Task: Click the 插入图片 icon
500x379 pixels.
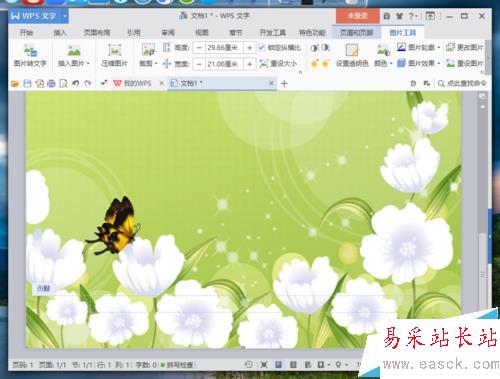Action: [x=74, y=50]
